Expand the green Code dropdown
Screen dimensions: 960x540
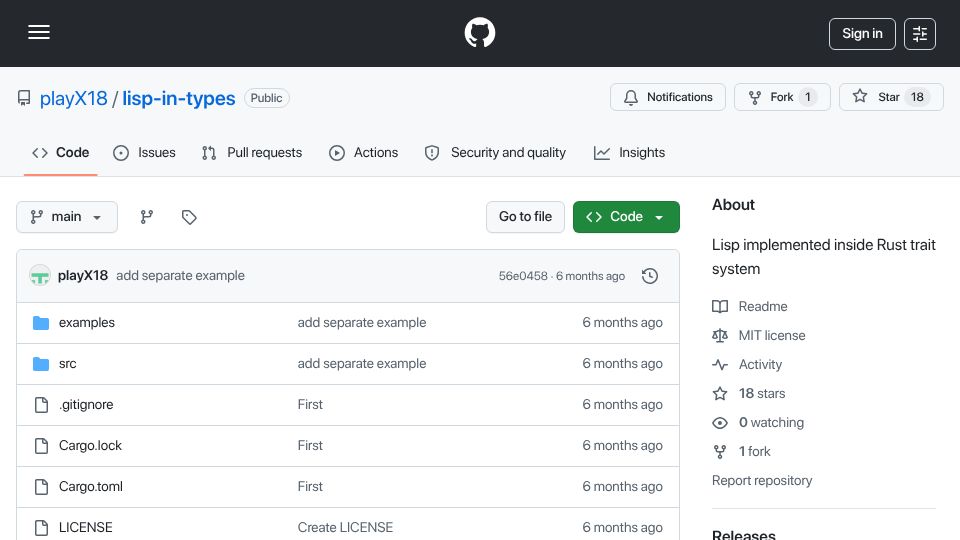click(x=626, y=217)
